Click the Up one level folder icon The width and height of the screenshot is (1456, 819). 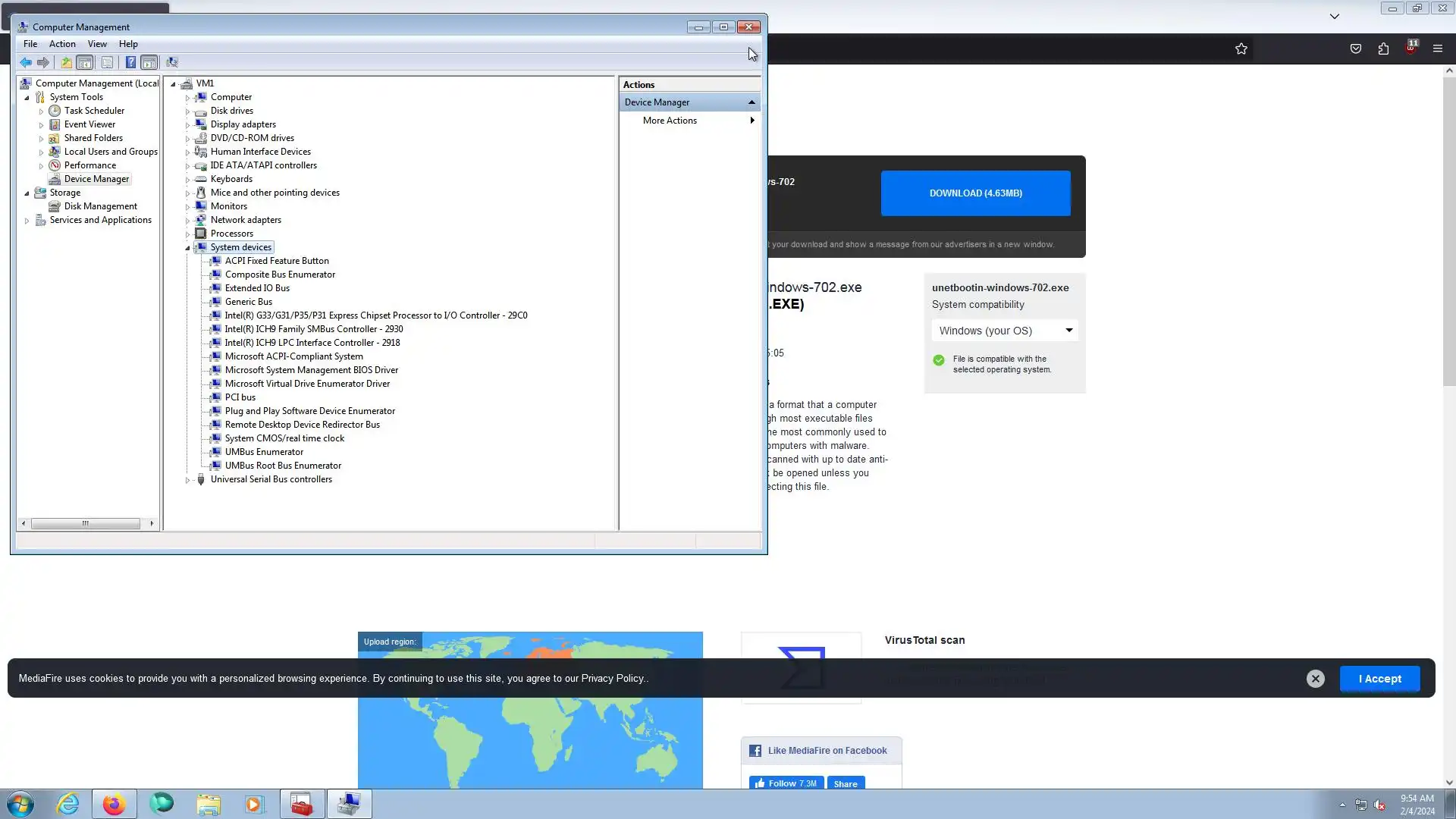[x=66, y=63]
